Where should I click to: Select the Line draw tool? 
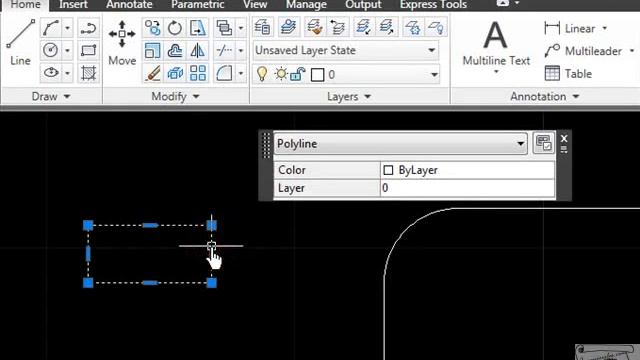click(x=20, y=42)
